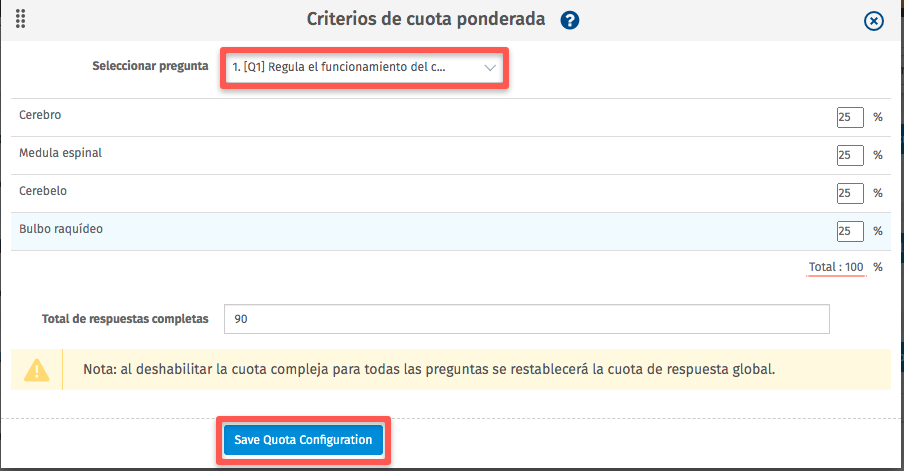The width and height of the screenshot is (904, 471).
Task: Click the Criterios de cuota ponderada title
Action: point(425,19)
